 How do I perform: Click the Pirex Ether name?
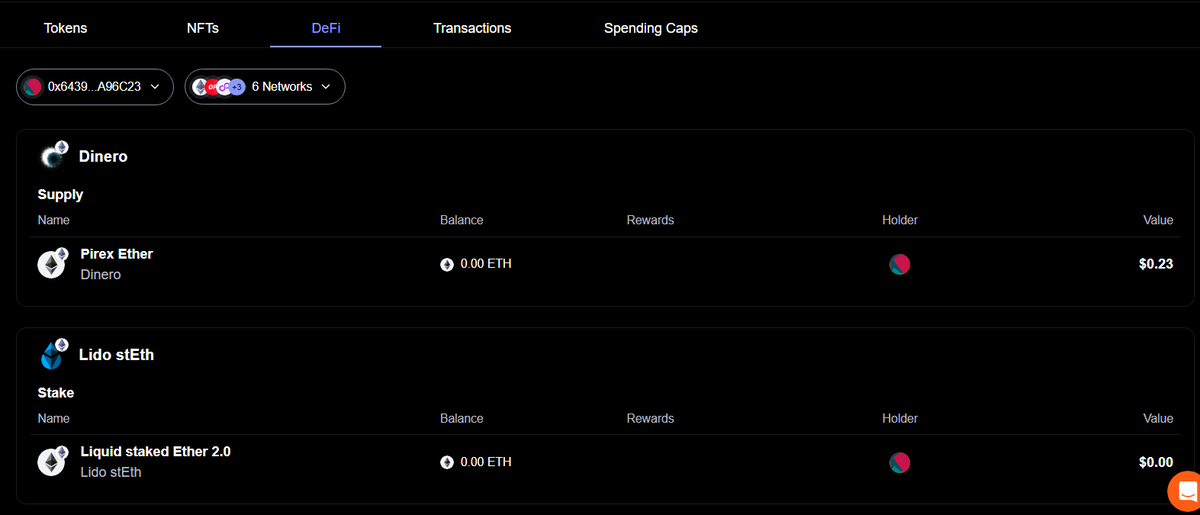(x=116, y=254)
